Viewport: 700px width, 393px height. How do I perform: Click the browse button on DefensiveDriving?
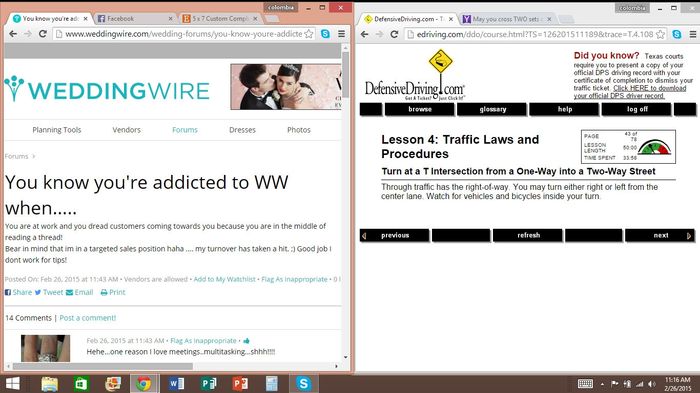(x=420, y=109)
